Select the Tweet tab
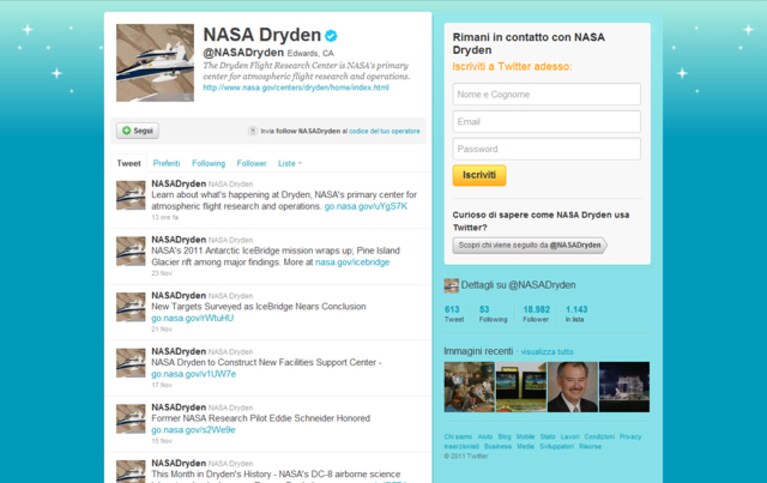The width and height of the screenshot is (767, 483). (x=129, y=163)
